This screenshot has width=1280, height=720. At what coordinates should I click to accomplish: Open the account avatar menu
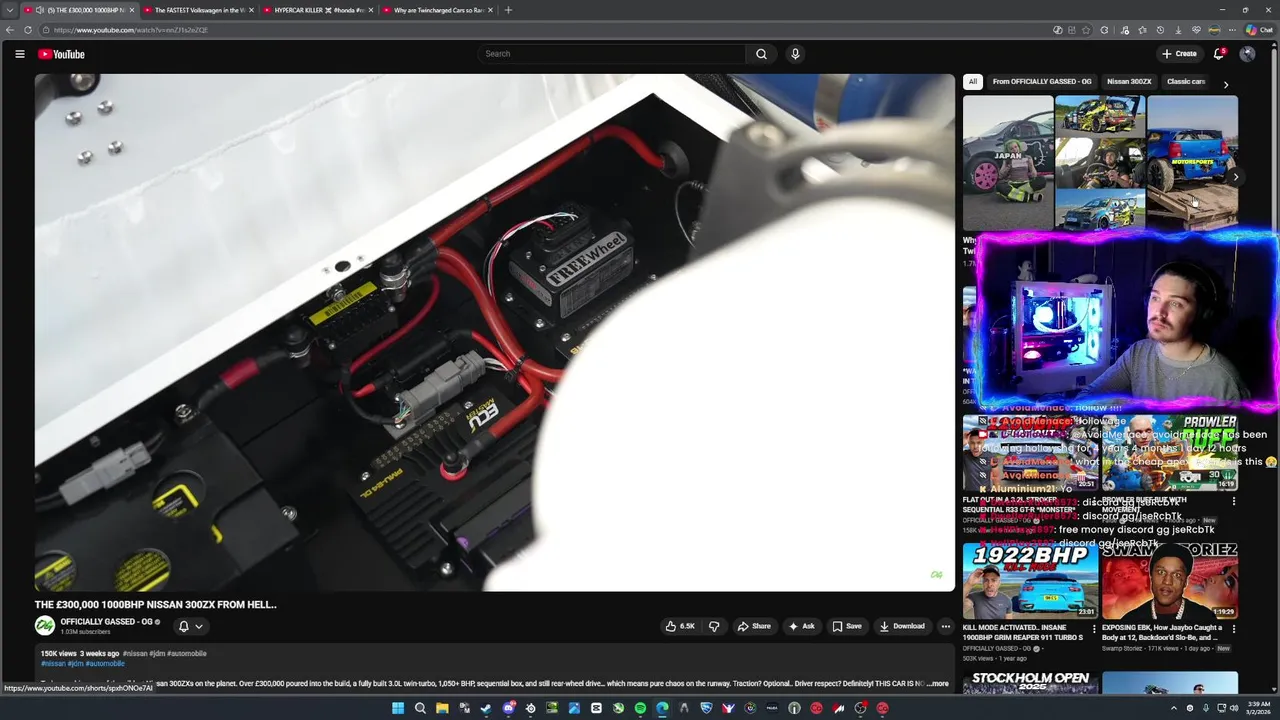(1247, 54)
